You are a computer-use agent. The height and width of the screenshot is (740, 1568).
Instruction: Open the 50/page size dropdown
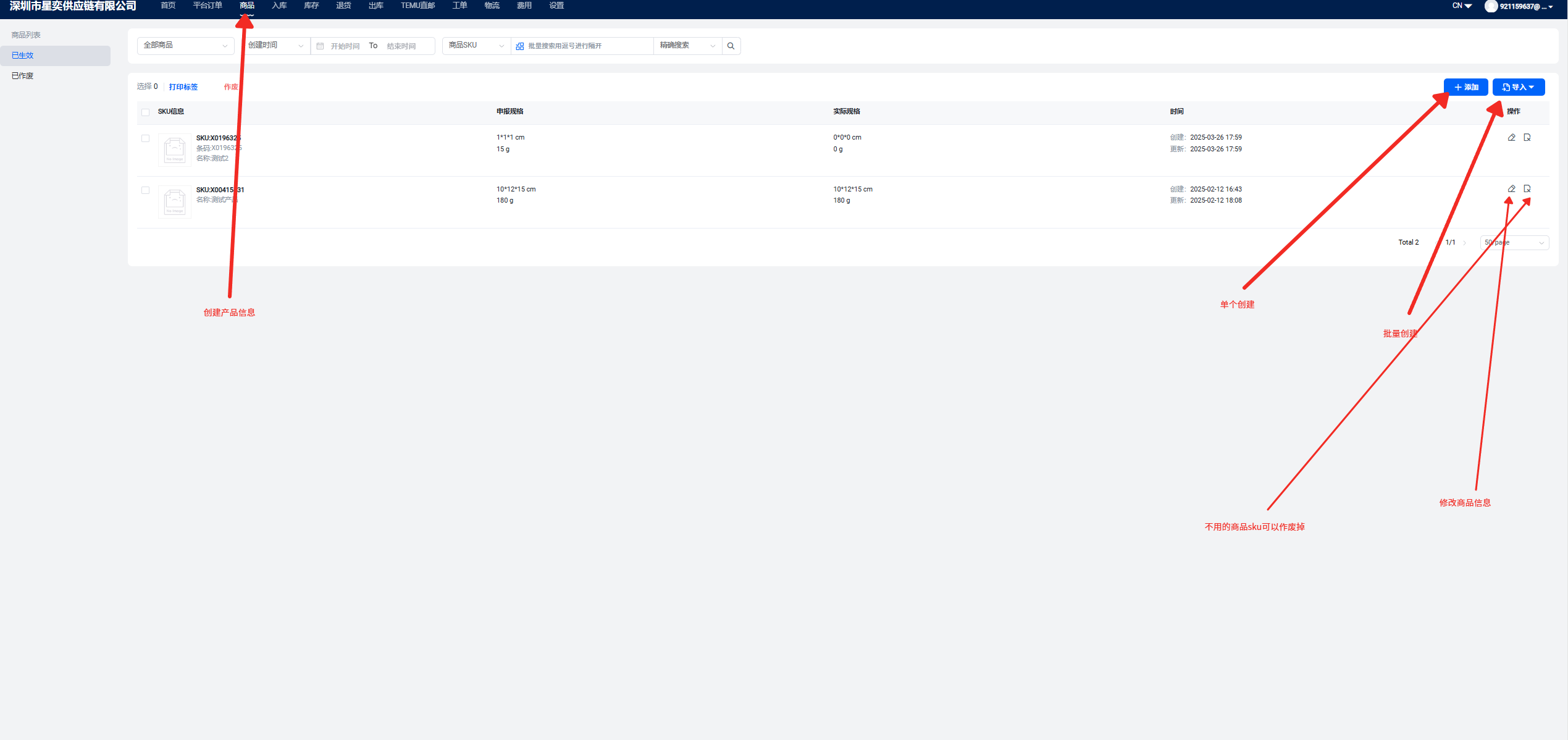tap(1514, 243)
